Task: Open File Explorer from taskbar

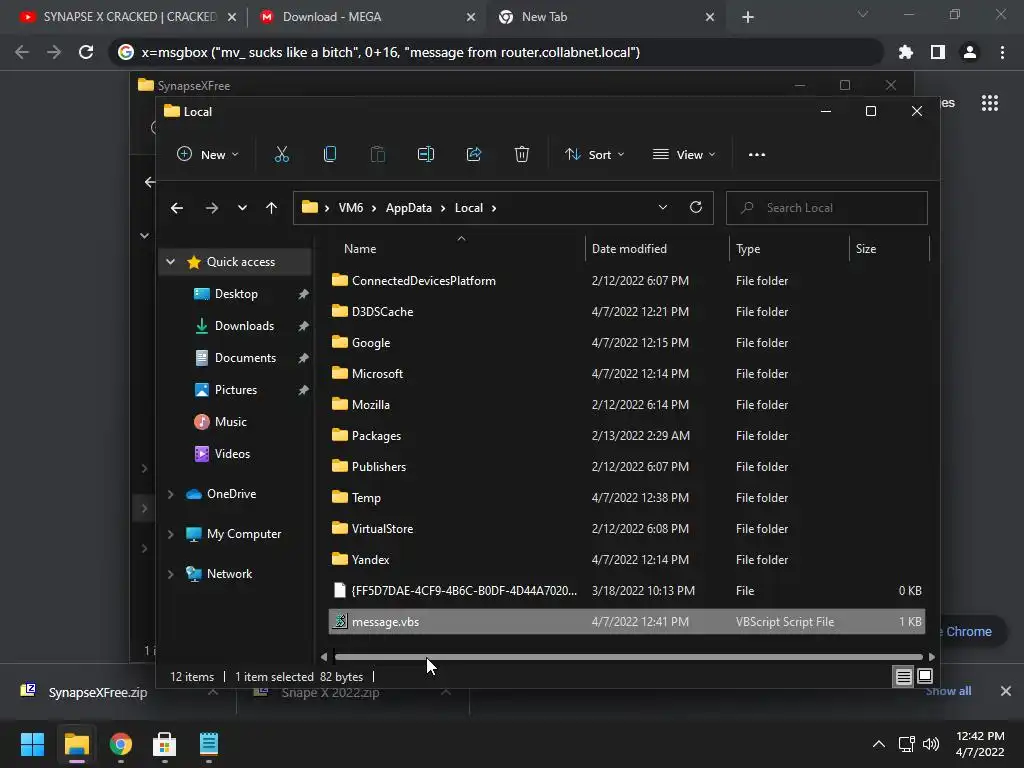Action: pos(76,744)
